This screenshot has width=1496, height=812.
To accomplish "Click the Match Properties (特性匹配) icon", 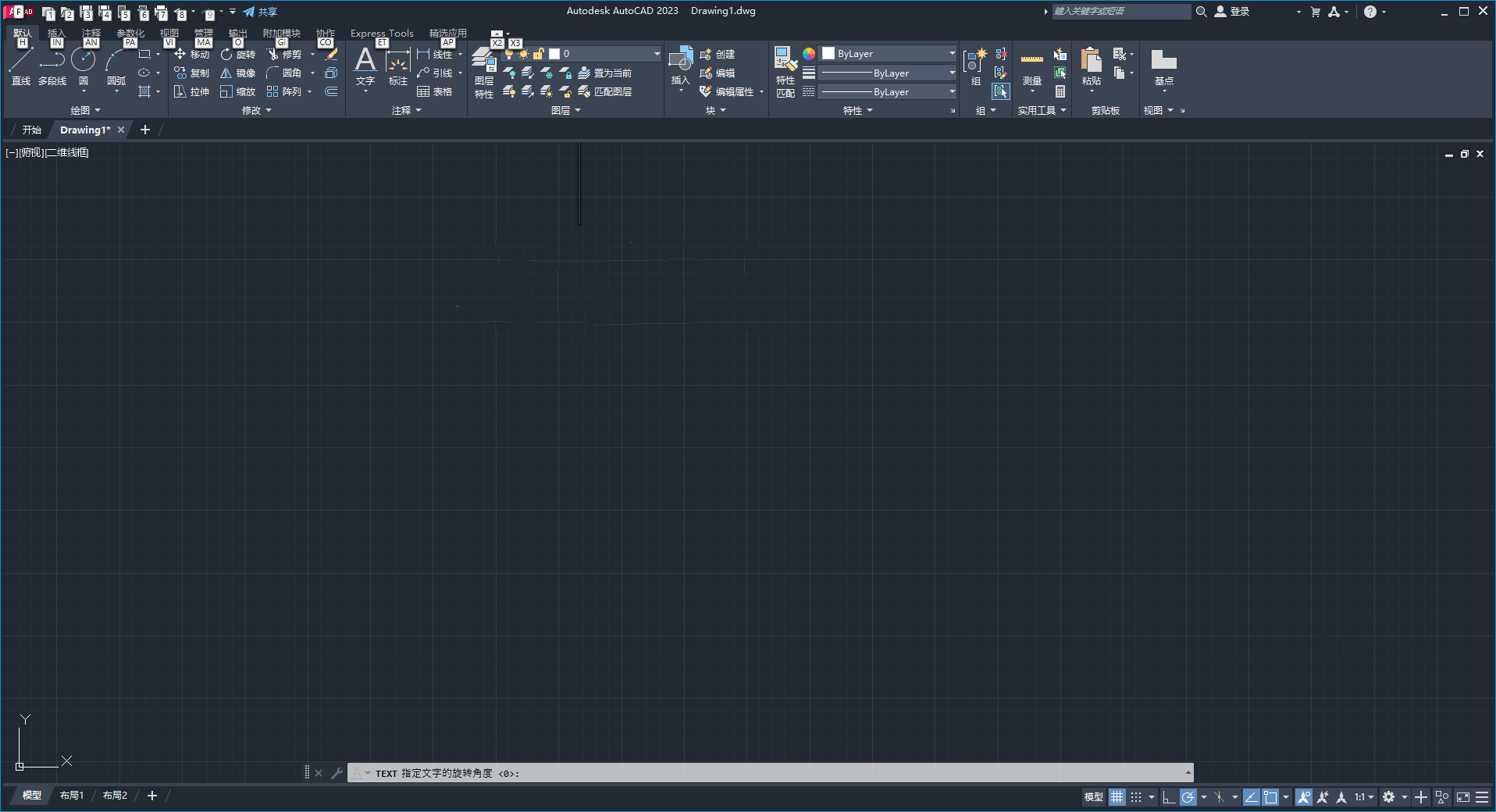I will pyautogui.click(x=785, y=72).
